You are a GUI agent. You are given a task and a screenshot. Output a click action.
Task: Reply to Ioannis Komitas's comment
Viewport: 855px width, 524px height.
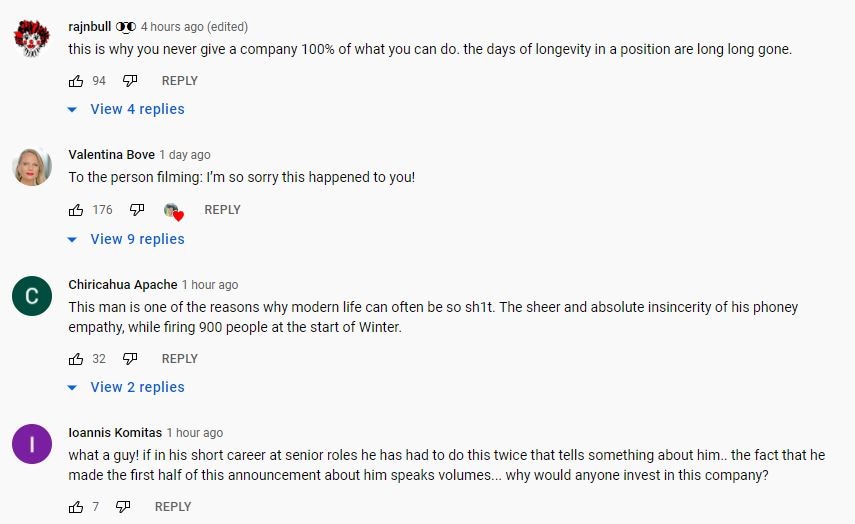173,507
